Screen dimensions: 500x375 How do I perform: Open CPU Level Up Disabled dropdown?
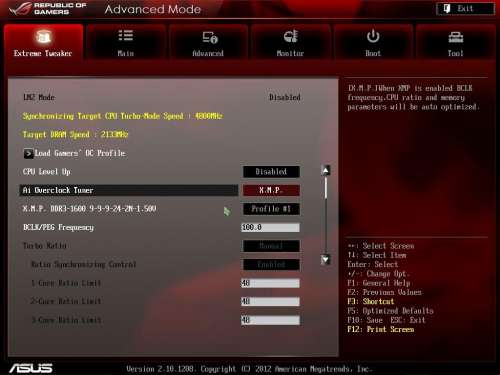click(271, 172)
